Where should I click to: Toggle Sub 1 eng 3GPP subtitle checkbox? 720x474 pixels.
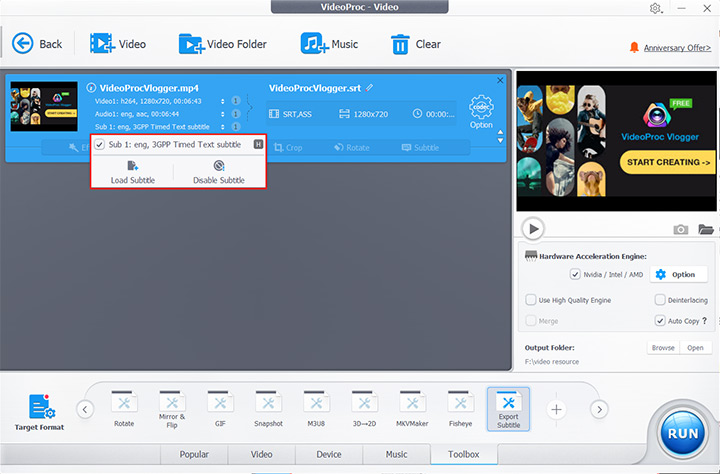pyautogui.click(x=100, y=145)
